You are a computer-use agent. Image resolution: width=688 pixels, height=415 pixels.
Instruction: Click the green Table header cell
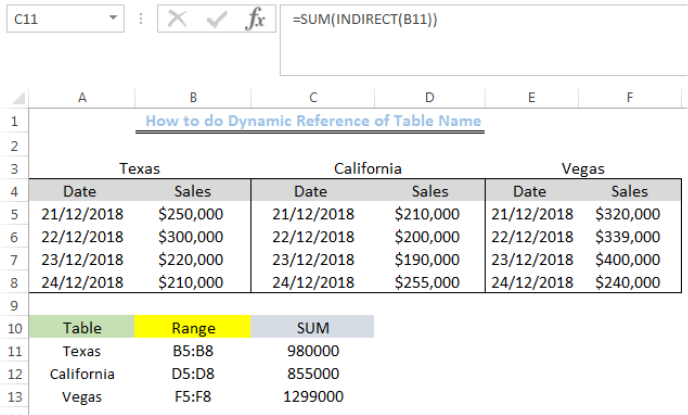point(82,328)
